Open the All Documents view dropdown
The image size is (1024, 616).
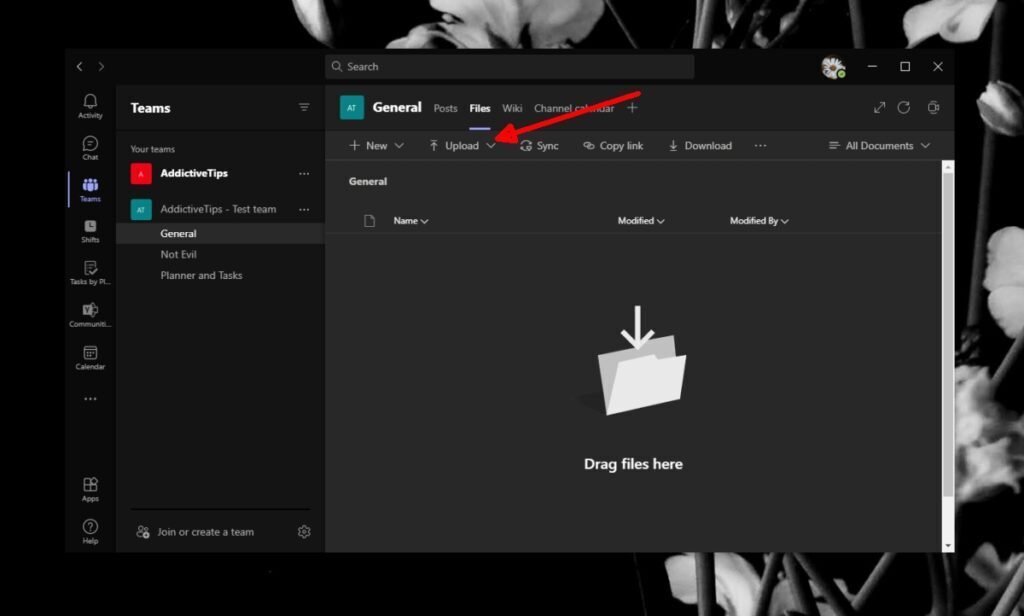(878, 145)
